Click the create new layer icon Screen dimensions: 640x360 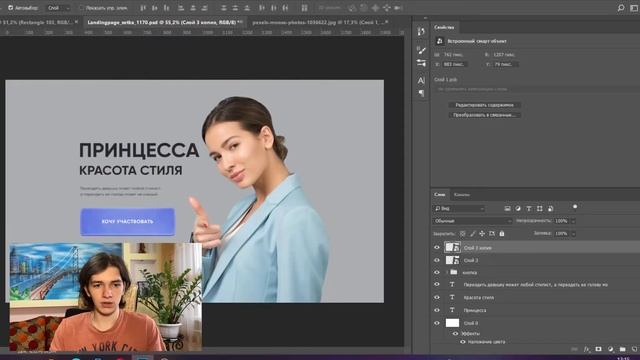tap(634, 349)
